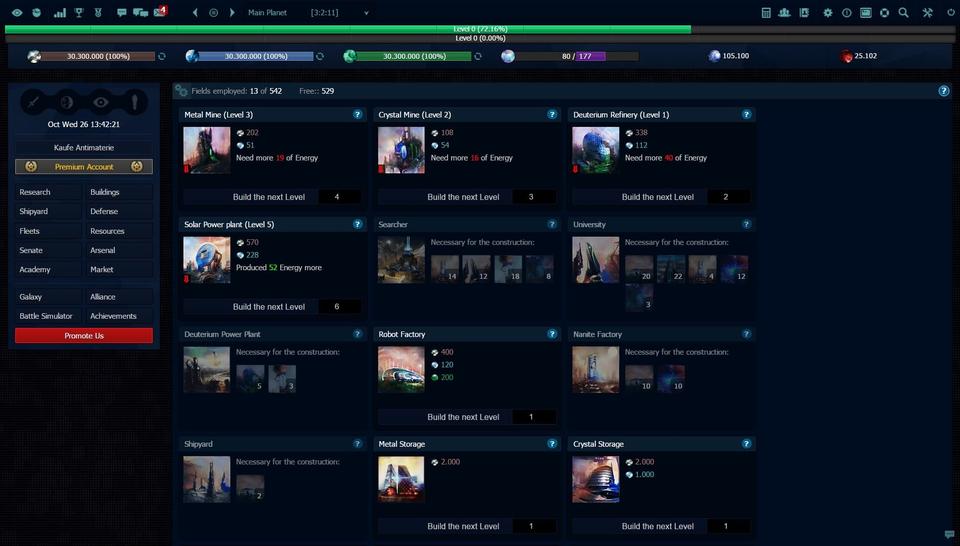This screenshot has height=546, width=960.
Task: Toggle the eye officer icon in sidebar
Action: click(100, 102)
